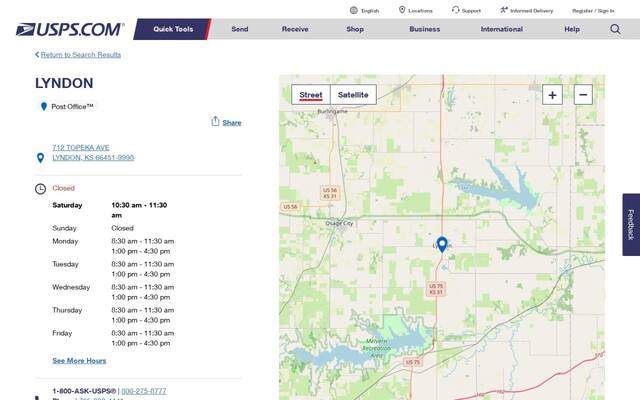640x400 pixels.
Task: Open the Send menu
Action: coord(240,29)
